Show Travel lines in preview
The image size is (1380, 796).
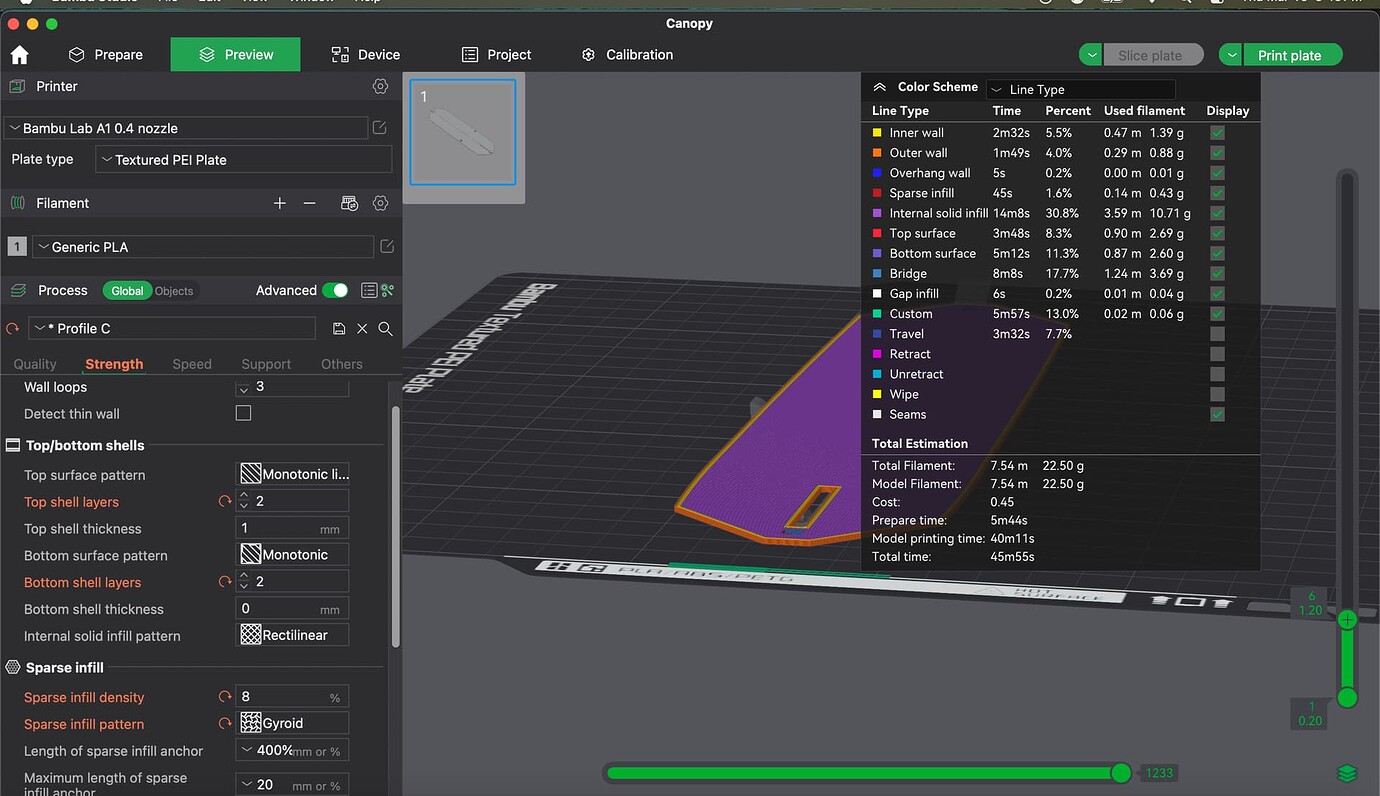1217,334
